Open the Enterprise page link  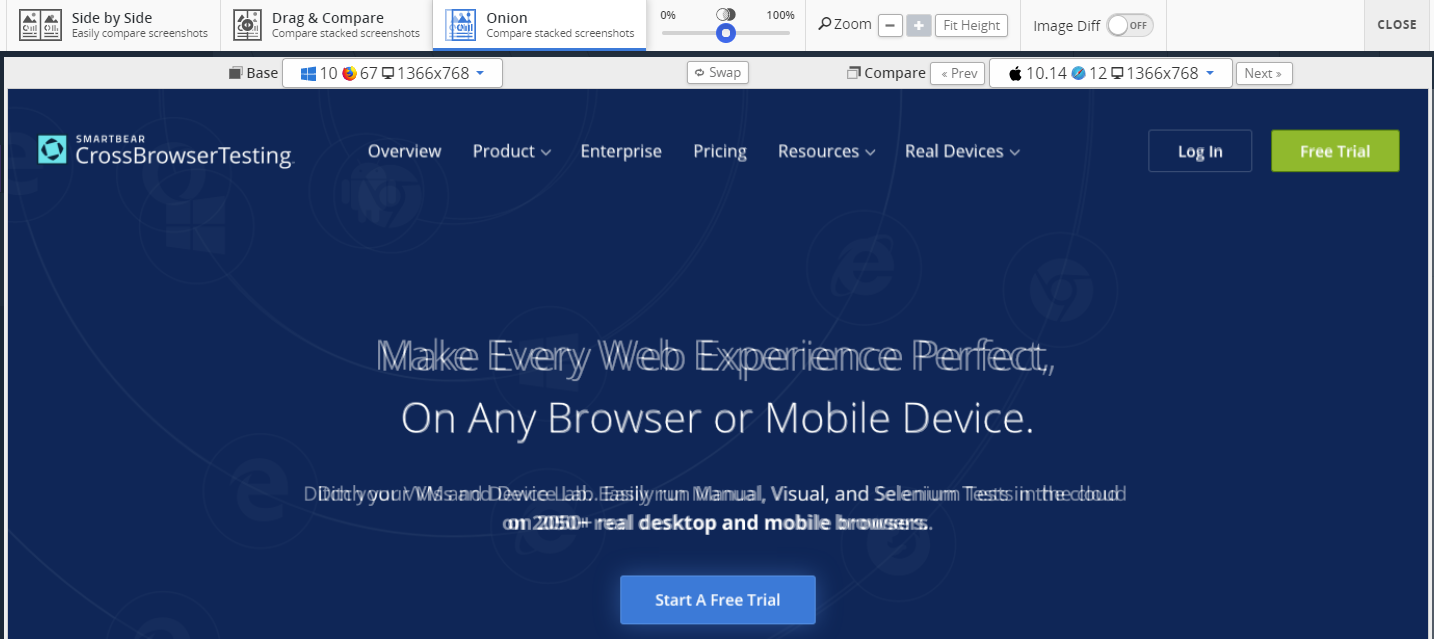click(621, 151)
